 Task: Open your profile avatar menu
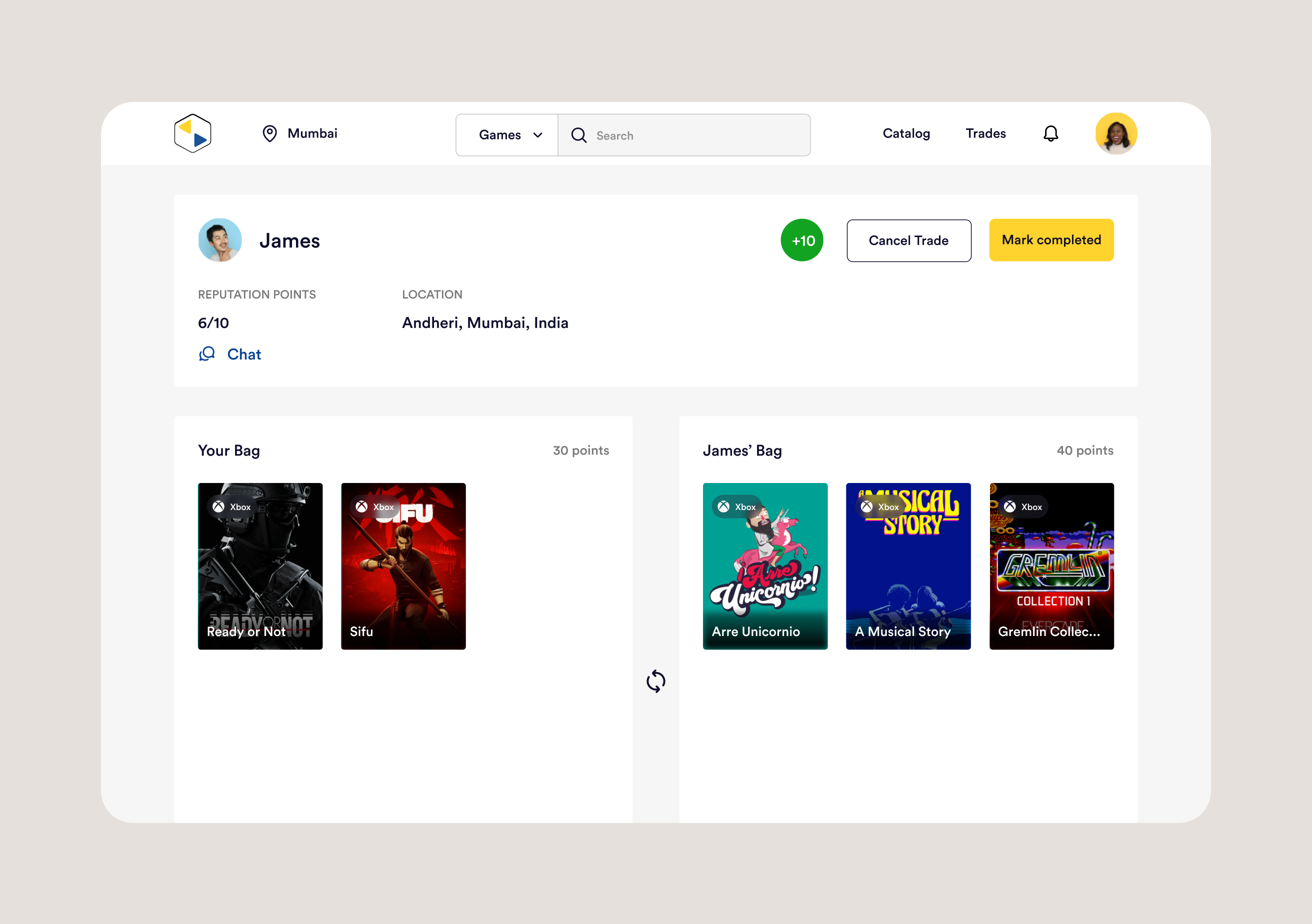(1115, 133)
